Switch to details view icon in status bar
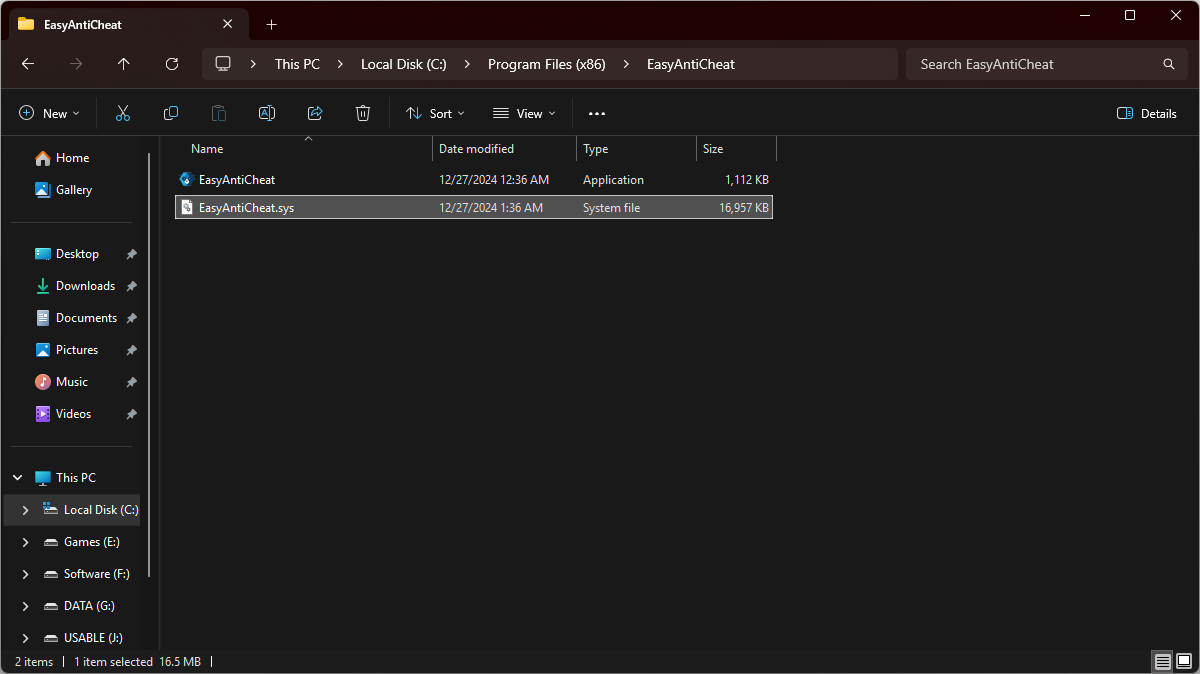Image resolution: width=1200 pixels, height=674 pixels. [x=1162, y=662]
